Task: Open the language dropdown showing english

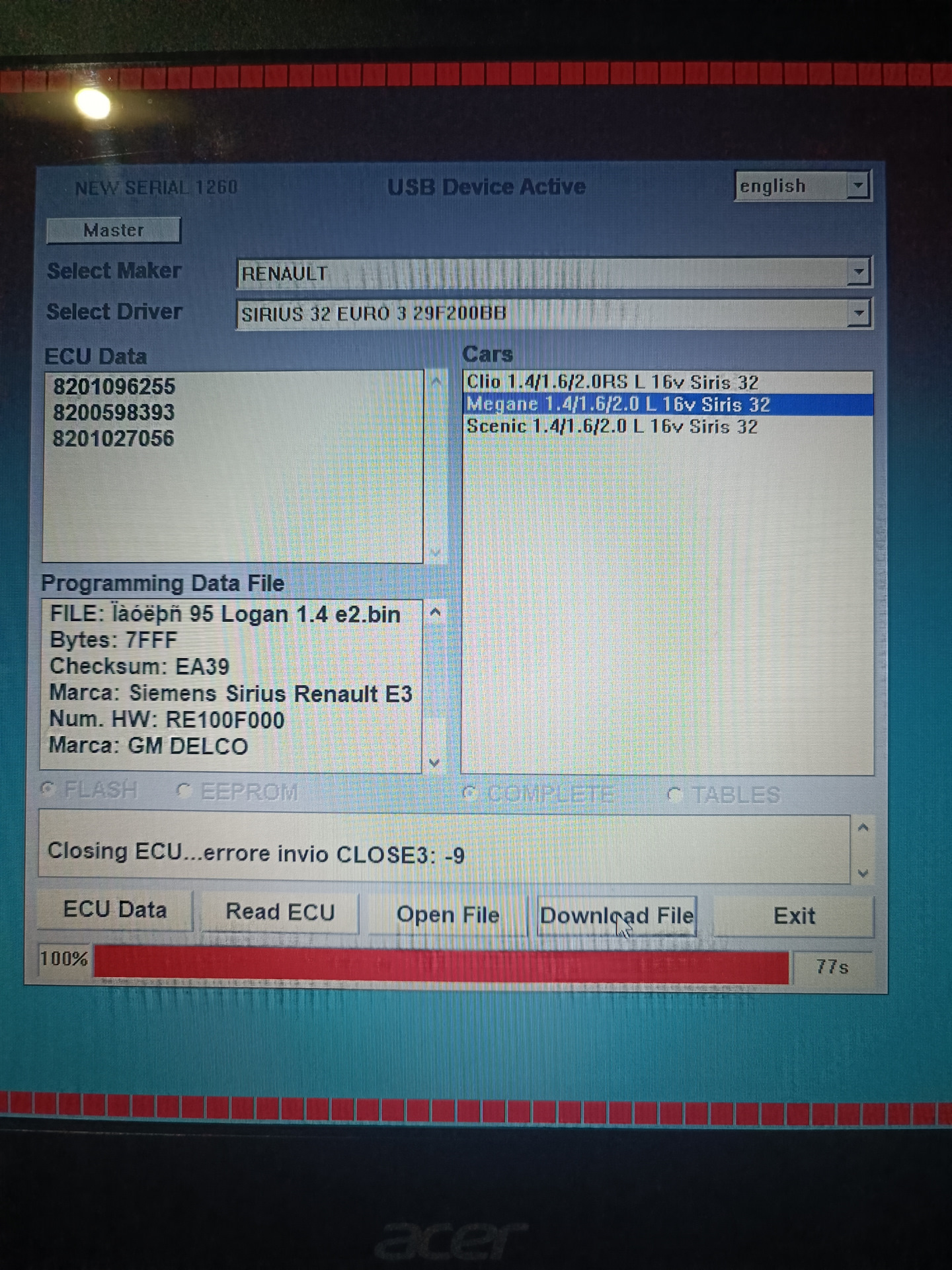Action: tap(857, 186)
